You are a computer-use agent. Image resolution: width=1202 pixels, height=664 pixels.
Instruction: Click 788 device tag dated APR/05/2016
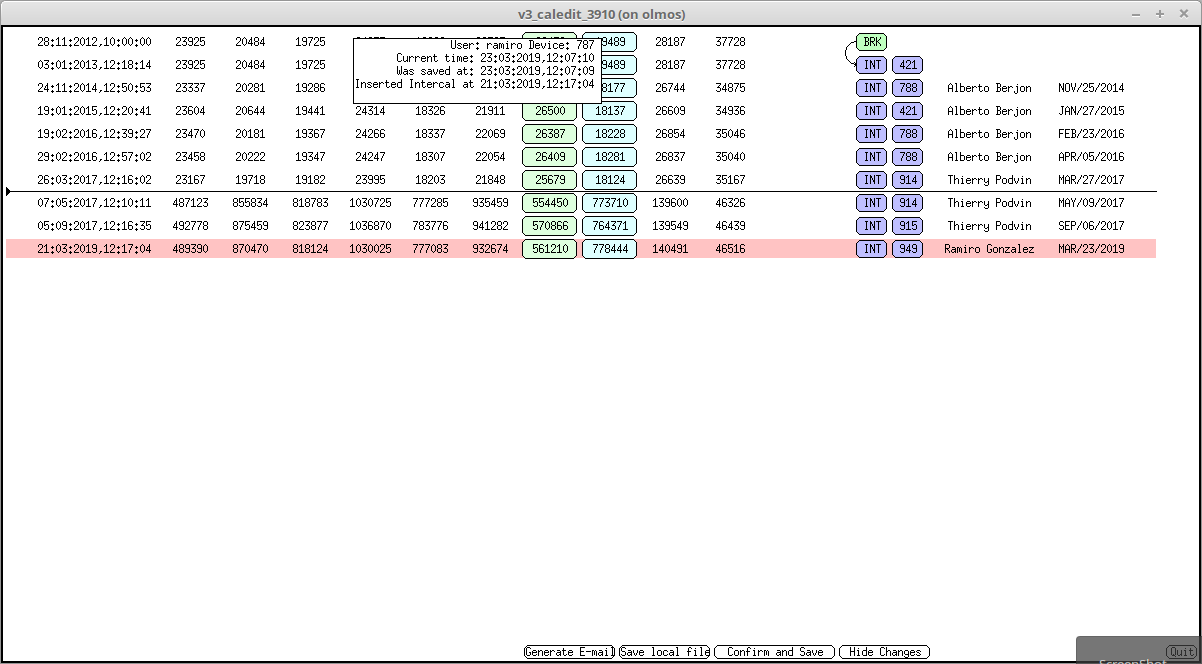[x=907, y=157]
